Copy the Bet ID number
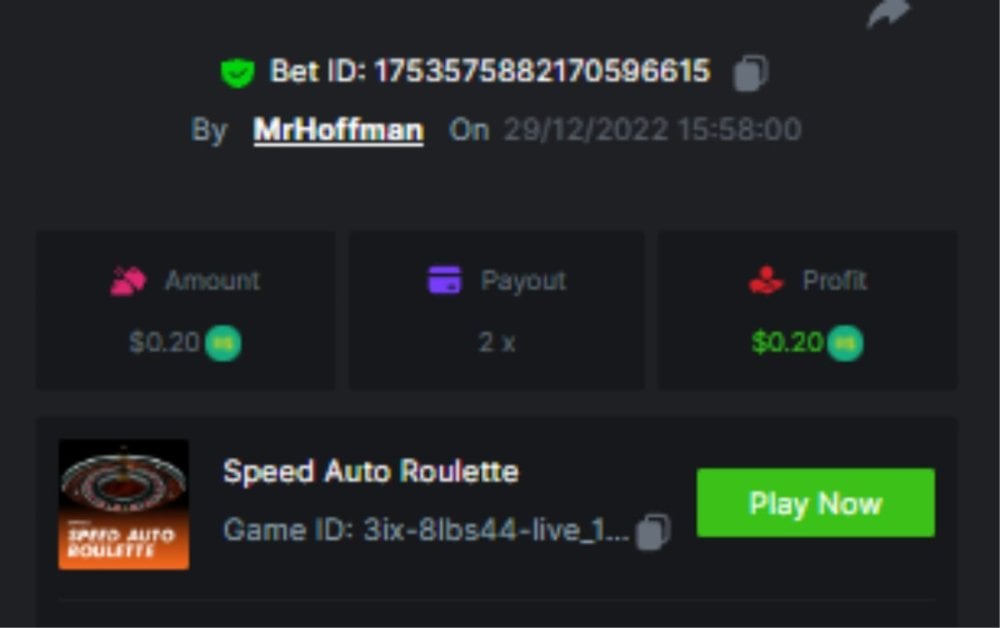The height and width of the screenshot is (628, 1000). (x=750, y=73)
